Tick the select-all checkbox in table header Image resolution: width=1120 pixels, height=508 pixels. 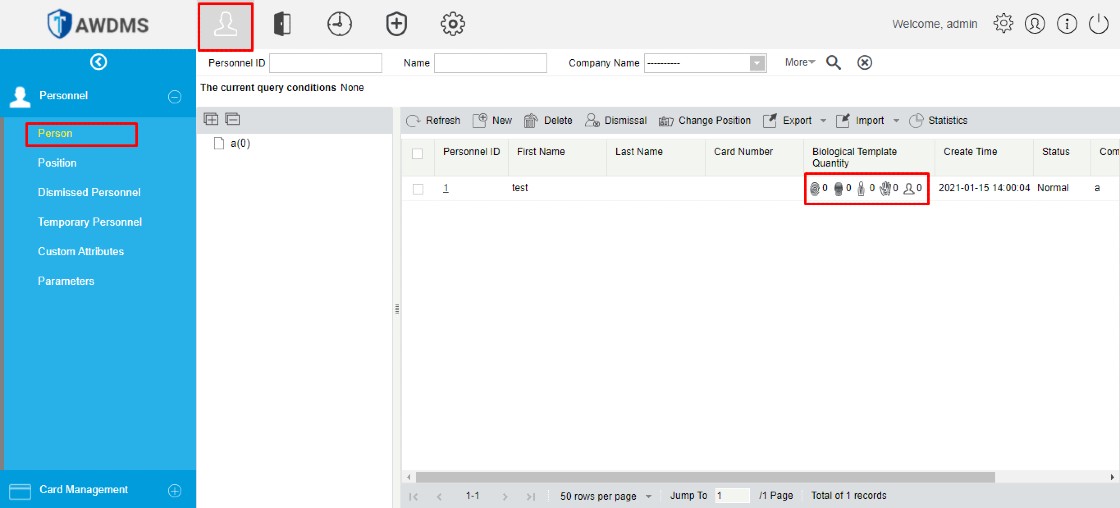tap(418, 154)
